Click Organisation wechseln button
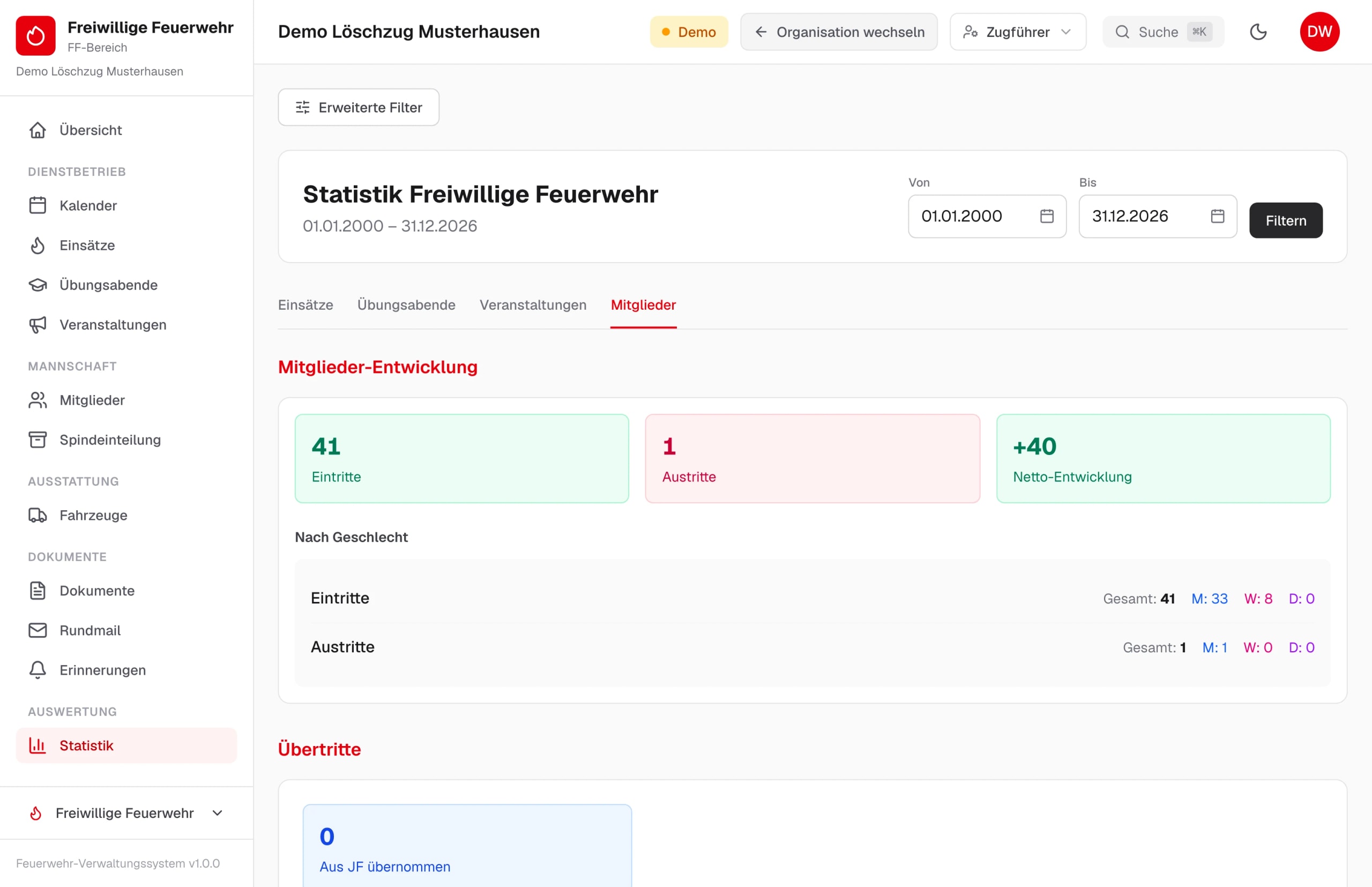Image resolution: width=1372 pixels, height=887 pixels. 838,32
